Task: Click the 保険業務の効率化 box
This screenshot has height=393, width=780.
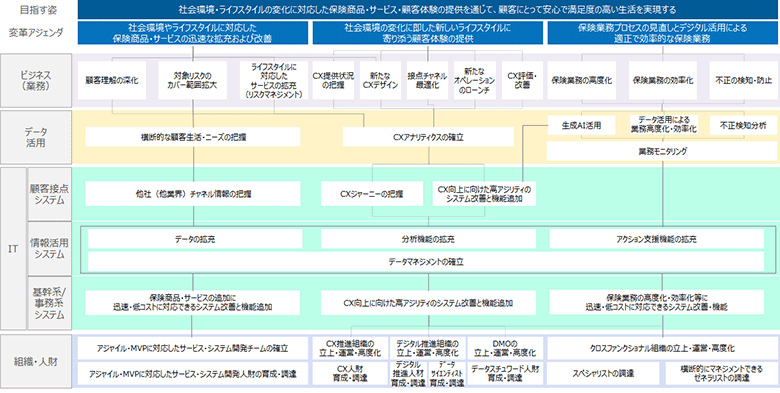Action: pyautogui.click(x=663, y=80)
